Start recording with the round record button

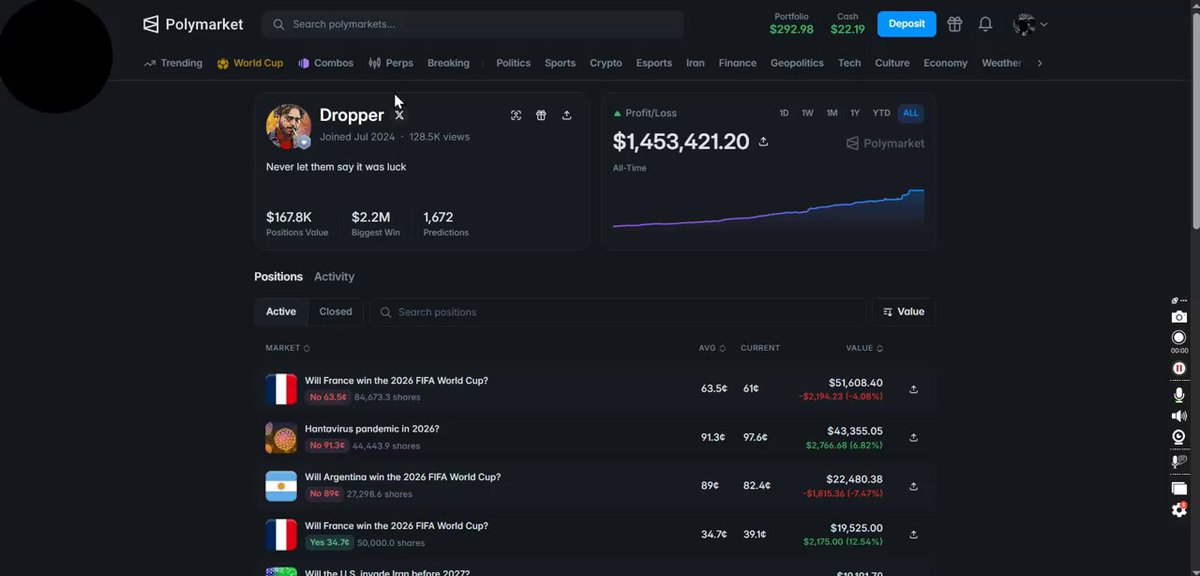pos(1179,338)
